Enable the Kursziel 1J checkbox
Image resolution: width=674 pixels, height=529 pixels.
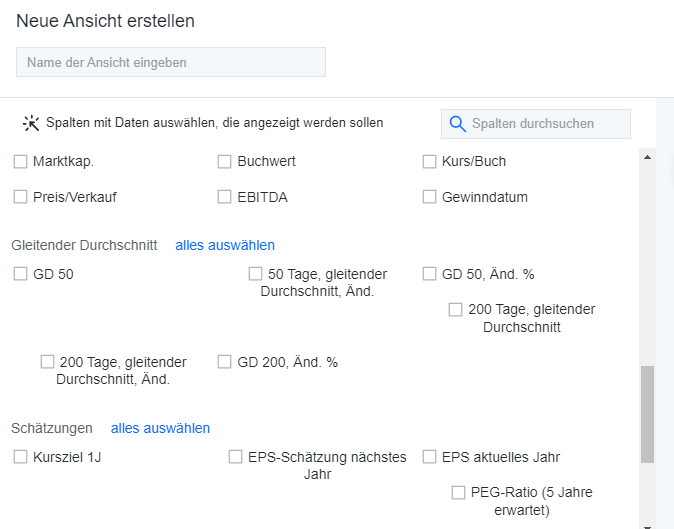[x=21, y=457]
